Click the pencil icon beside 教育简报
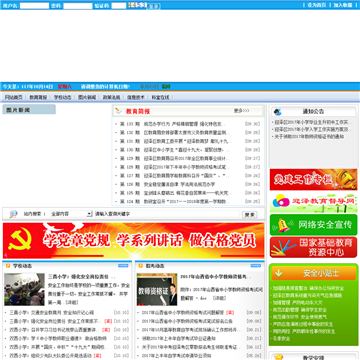 coord(118,111)
